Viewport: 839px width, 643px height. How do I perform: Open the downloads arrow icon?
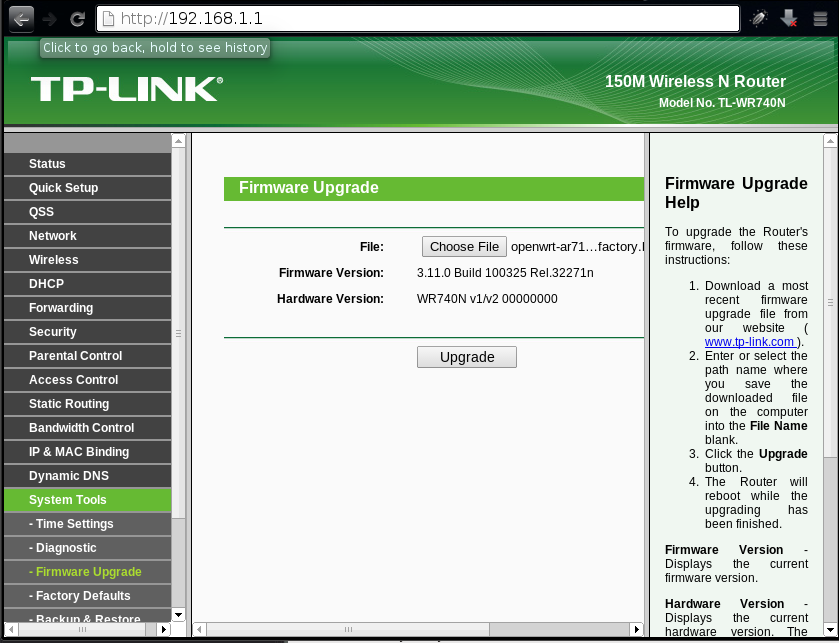(788, 19)
